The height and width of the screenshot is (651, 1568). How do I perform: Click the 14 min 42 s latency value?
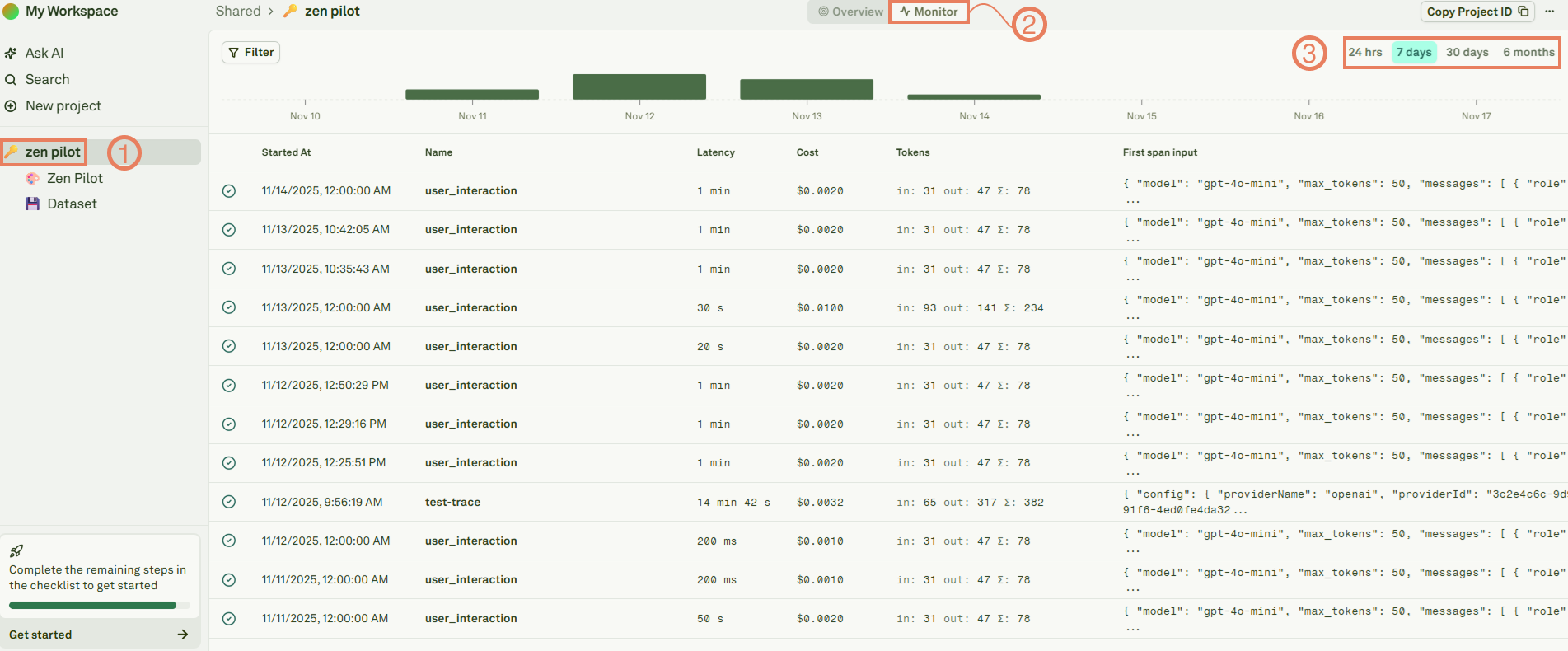tap(733, 502)
